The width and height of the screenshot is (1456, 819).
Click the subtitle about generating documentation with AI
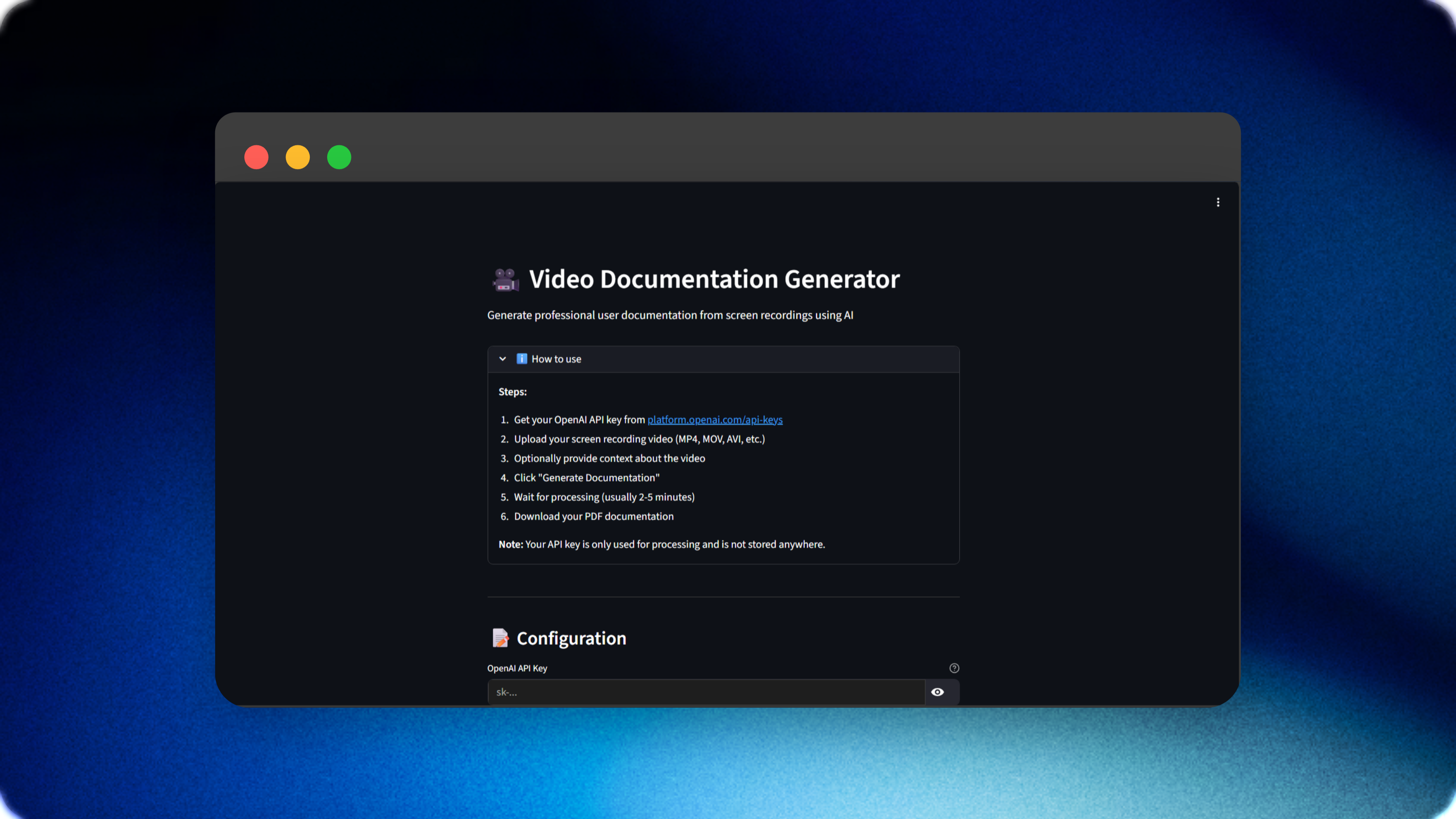click(x=670, y=315)
